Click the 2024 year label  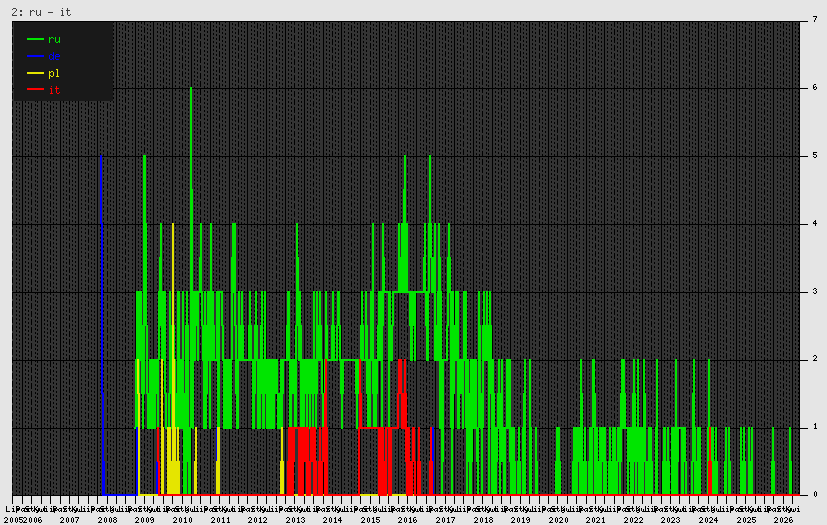coord(708,520)
